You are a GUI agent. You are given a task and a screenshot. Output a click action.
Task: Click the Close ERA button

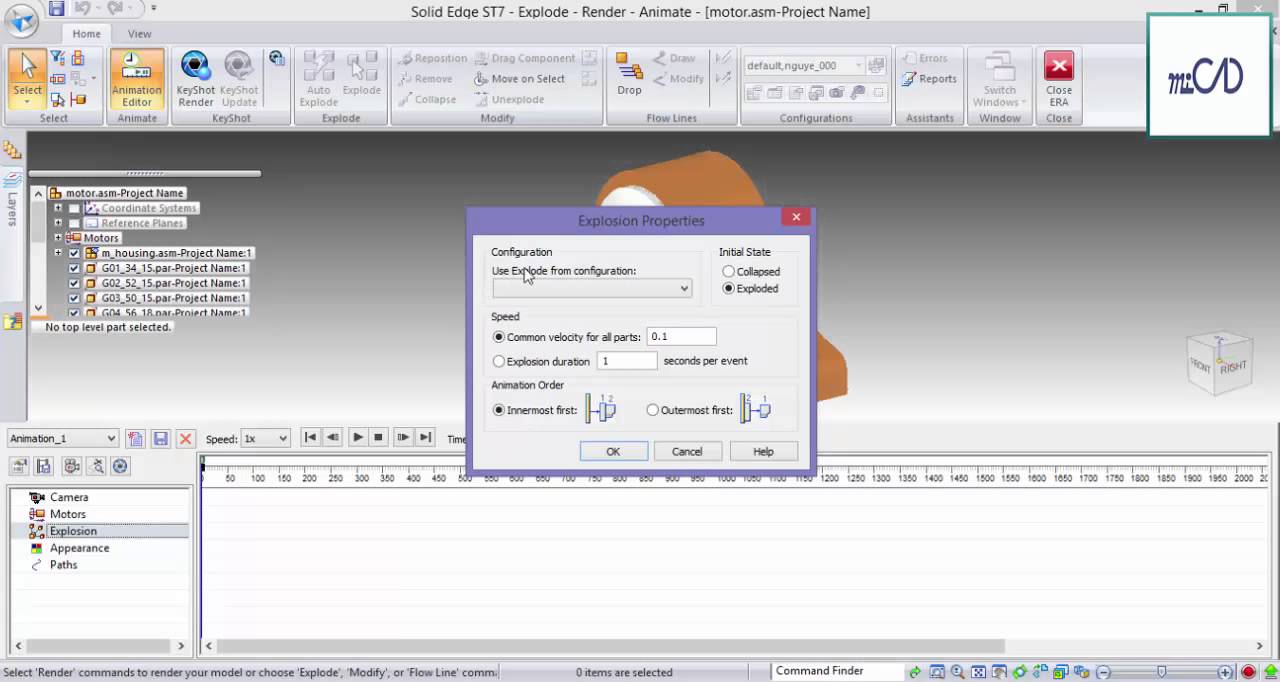[1058, 79]
